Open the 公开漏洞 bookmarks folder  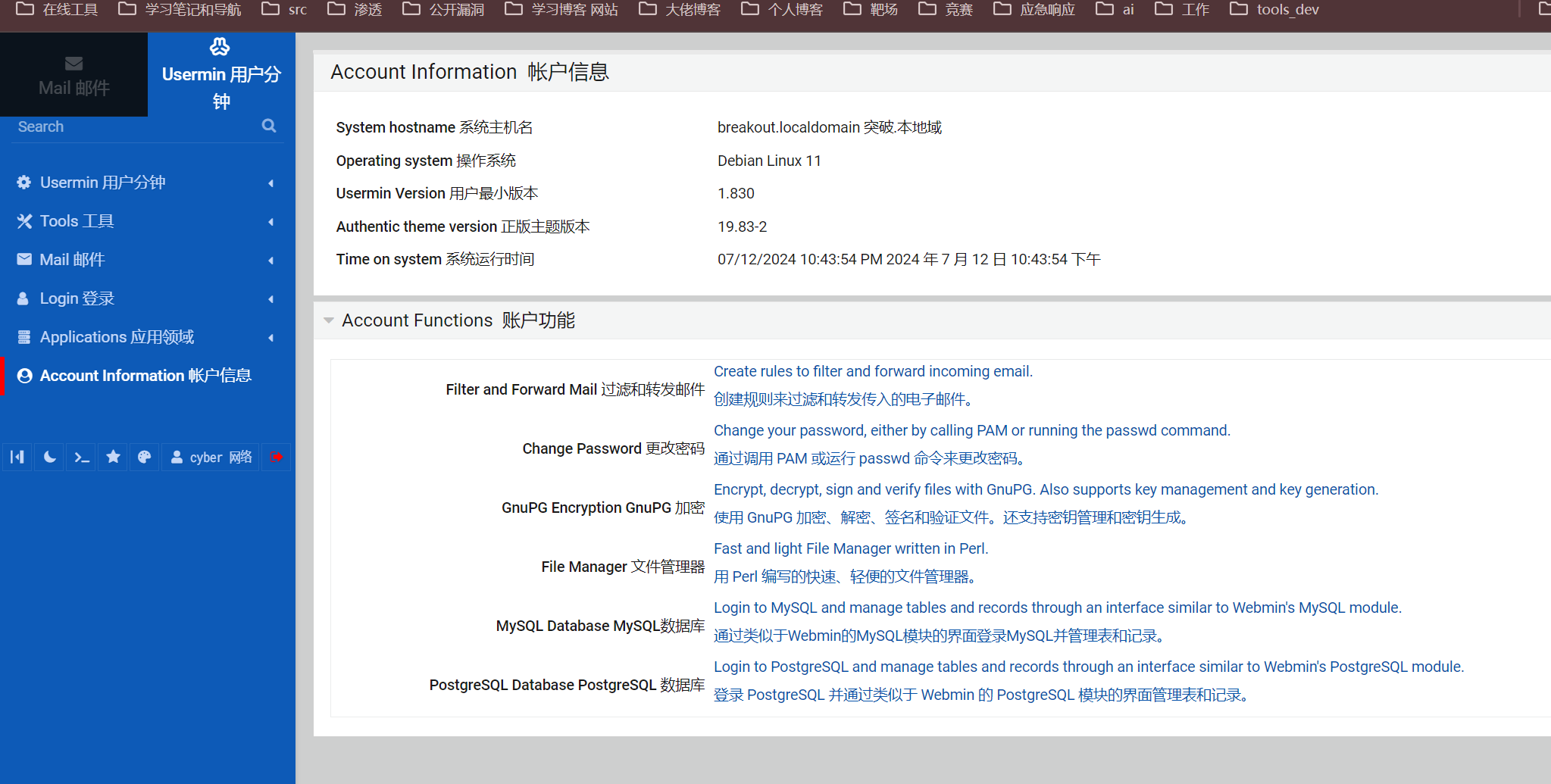[x=443, y=10]
